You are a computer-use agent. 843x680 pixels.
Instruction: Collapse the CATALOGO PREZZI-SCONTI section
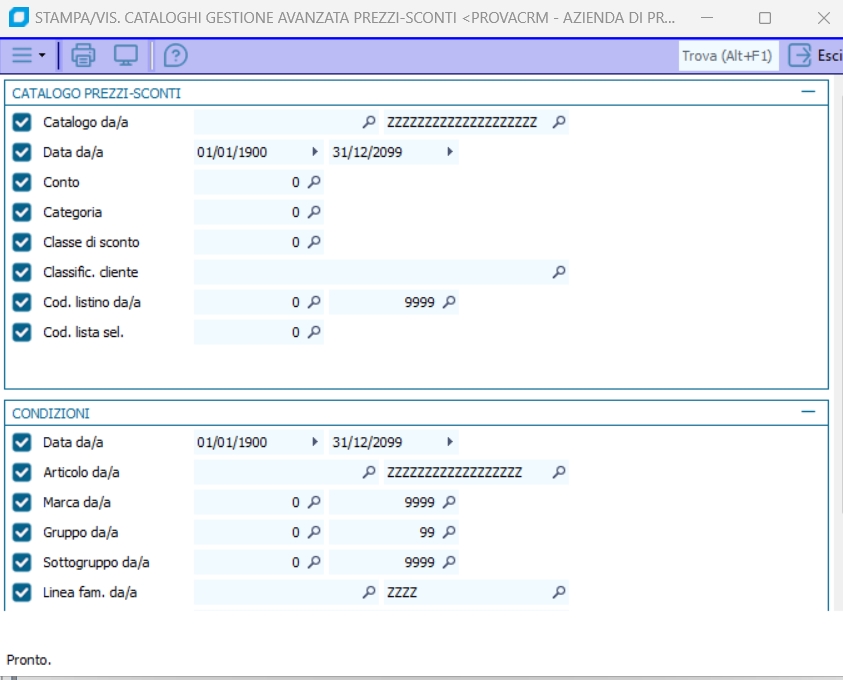tap(808, 92)
